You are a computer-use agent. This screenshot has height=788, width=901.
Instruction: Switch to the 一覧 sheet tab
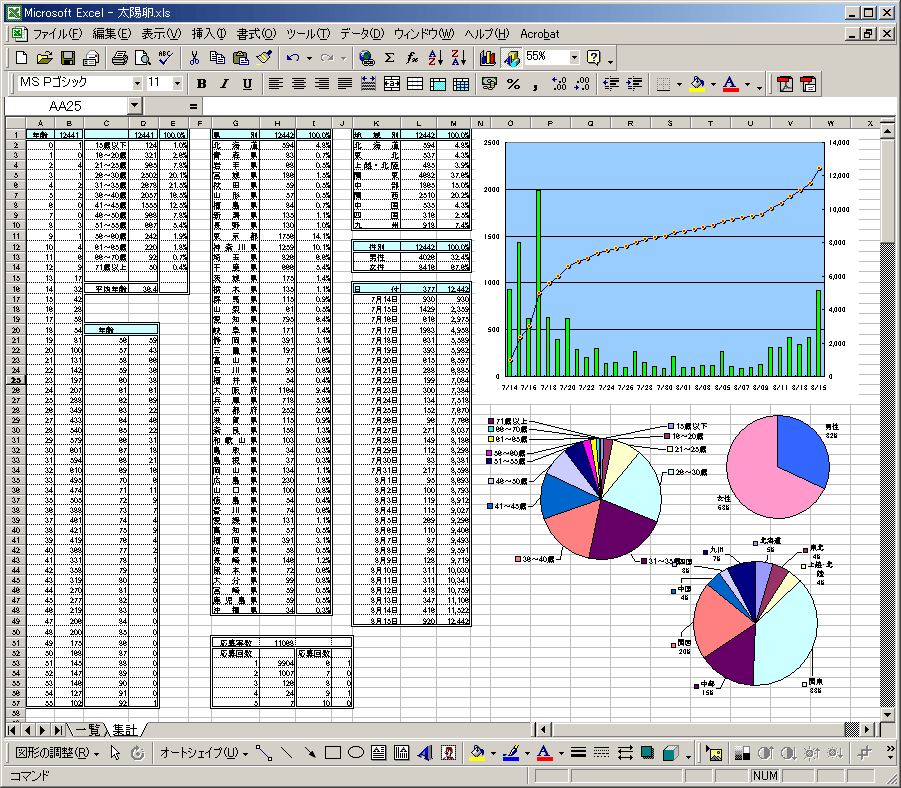point(88,729)
